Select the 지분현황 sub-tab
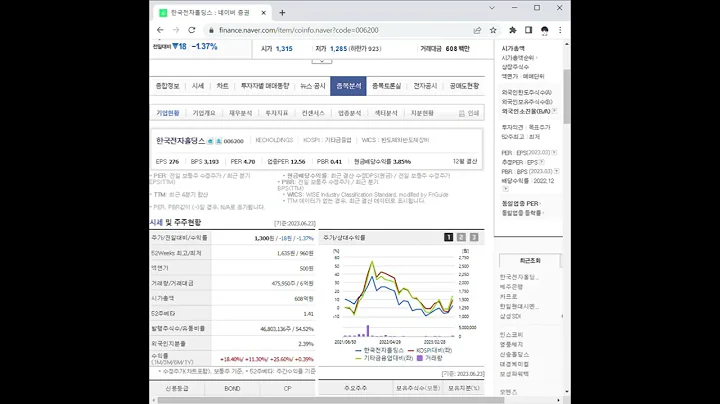Screen dimensions: 720x404 422,113
